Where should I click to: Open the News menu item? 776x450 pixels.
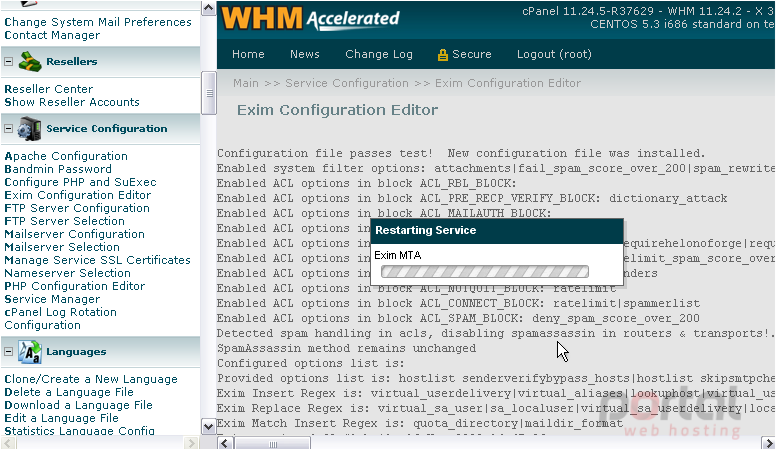click(304, 54)
